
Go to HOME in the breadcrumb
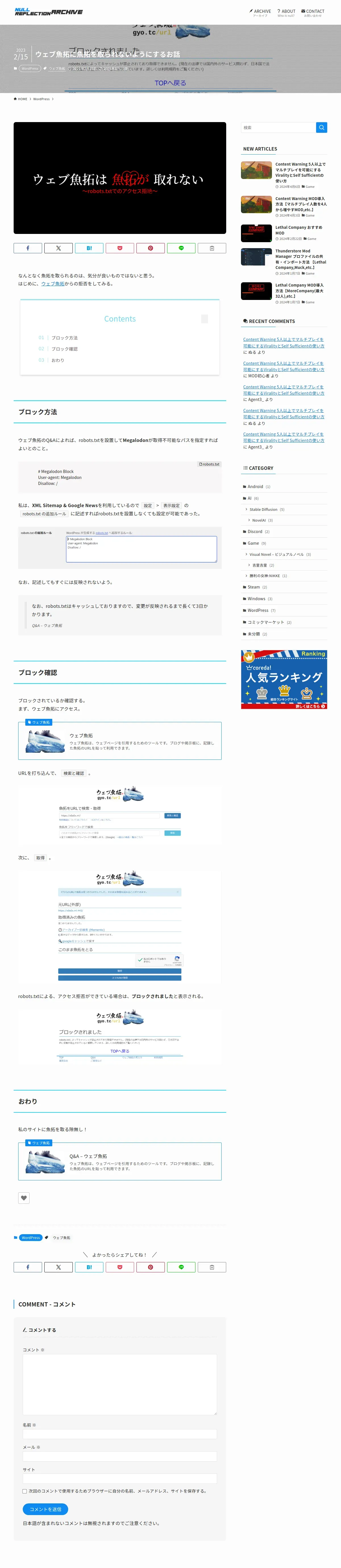21,99
